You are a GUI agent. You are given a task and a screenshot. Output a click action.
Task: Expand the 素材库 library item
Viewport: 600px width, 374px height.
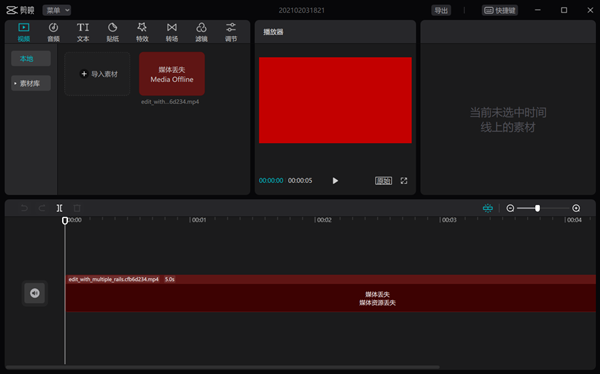point(31,83)
